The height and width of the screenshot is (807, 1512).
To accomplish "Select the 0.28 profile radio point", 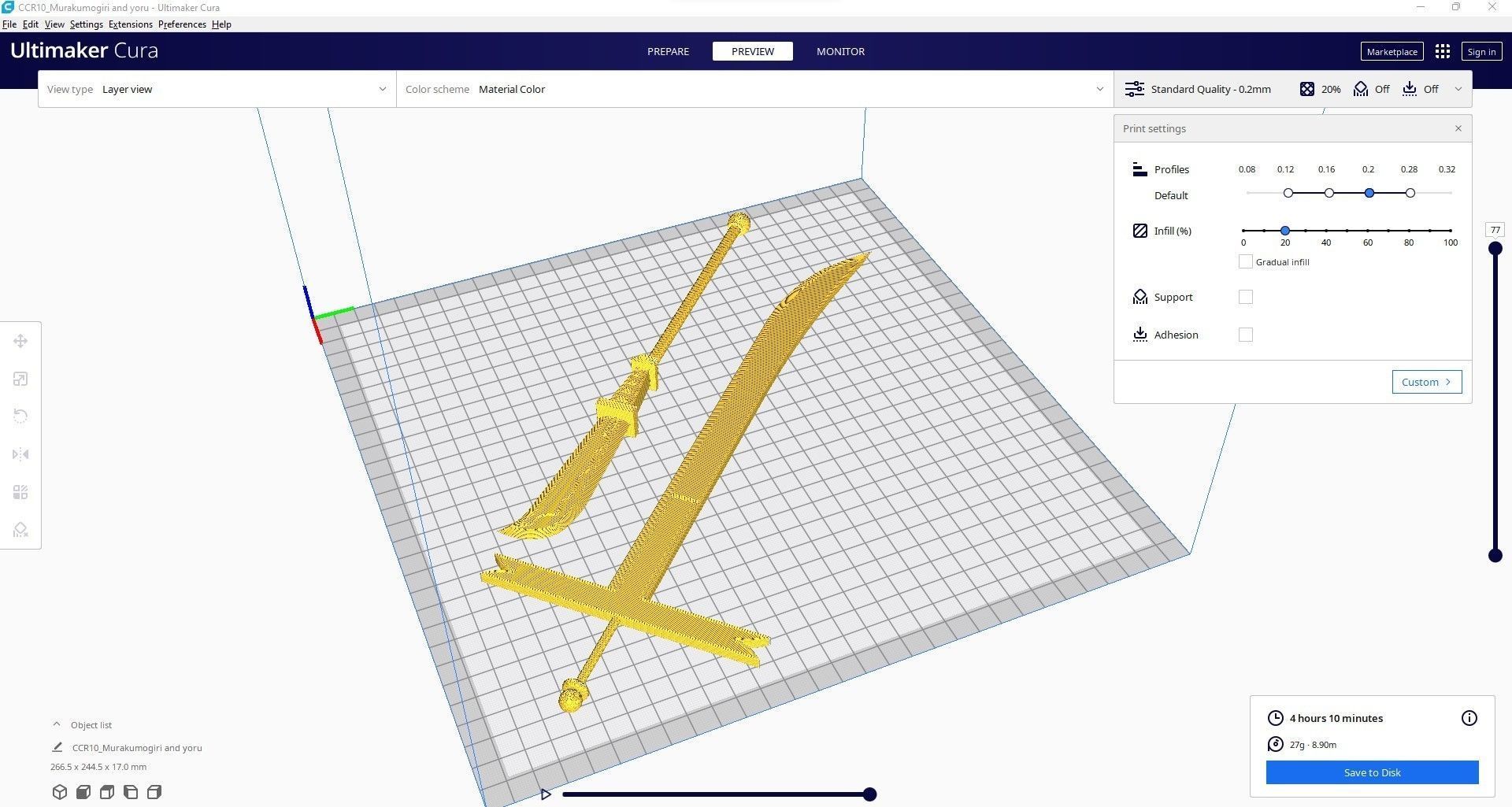I will coord(1410,193).
